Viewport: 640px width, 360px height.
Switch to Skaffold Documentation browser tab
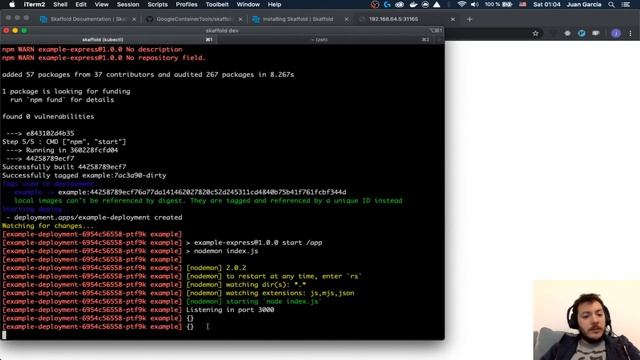pyautogui.click(x=88, y=19)
